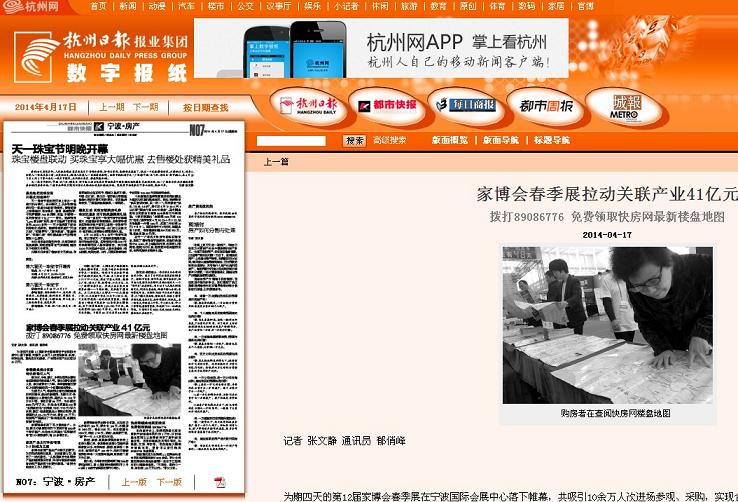Select 旅游 in the top navigation bar
738x502 pixels.
409,6
